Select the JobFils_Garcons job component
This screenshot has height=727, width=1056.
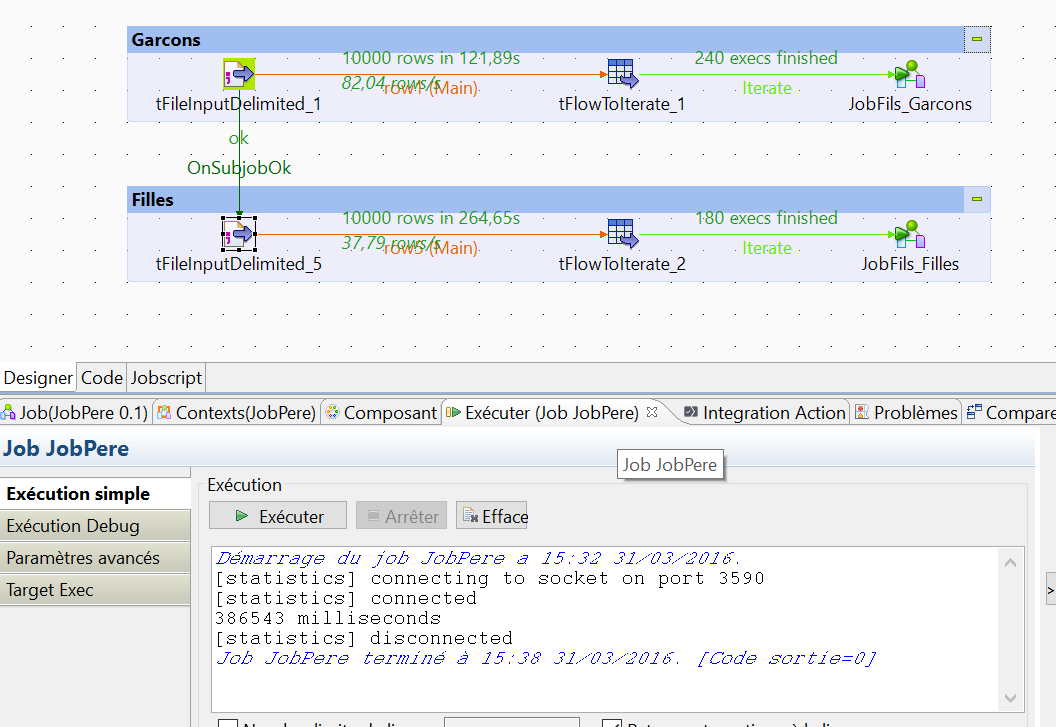(909, 73)
